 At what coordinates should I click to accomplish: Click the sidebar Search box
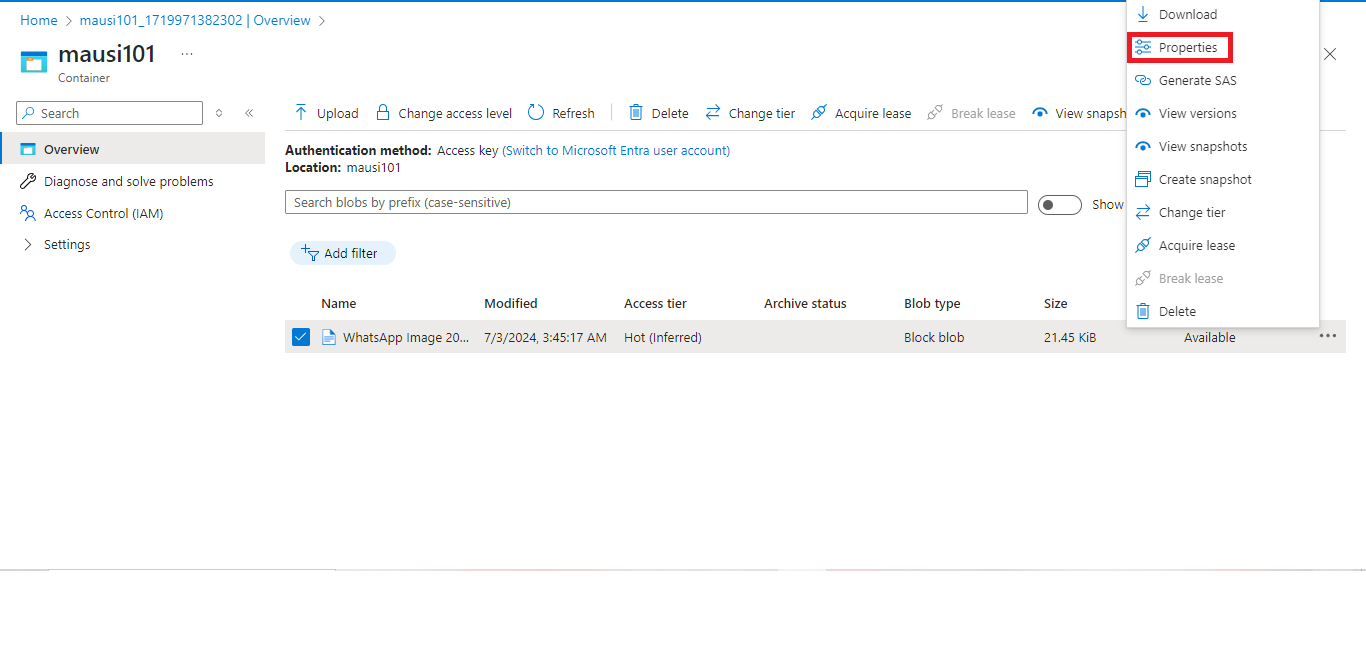110,113
